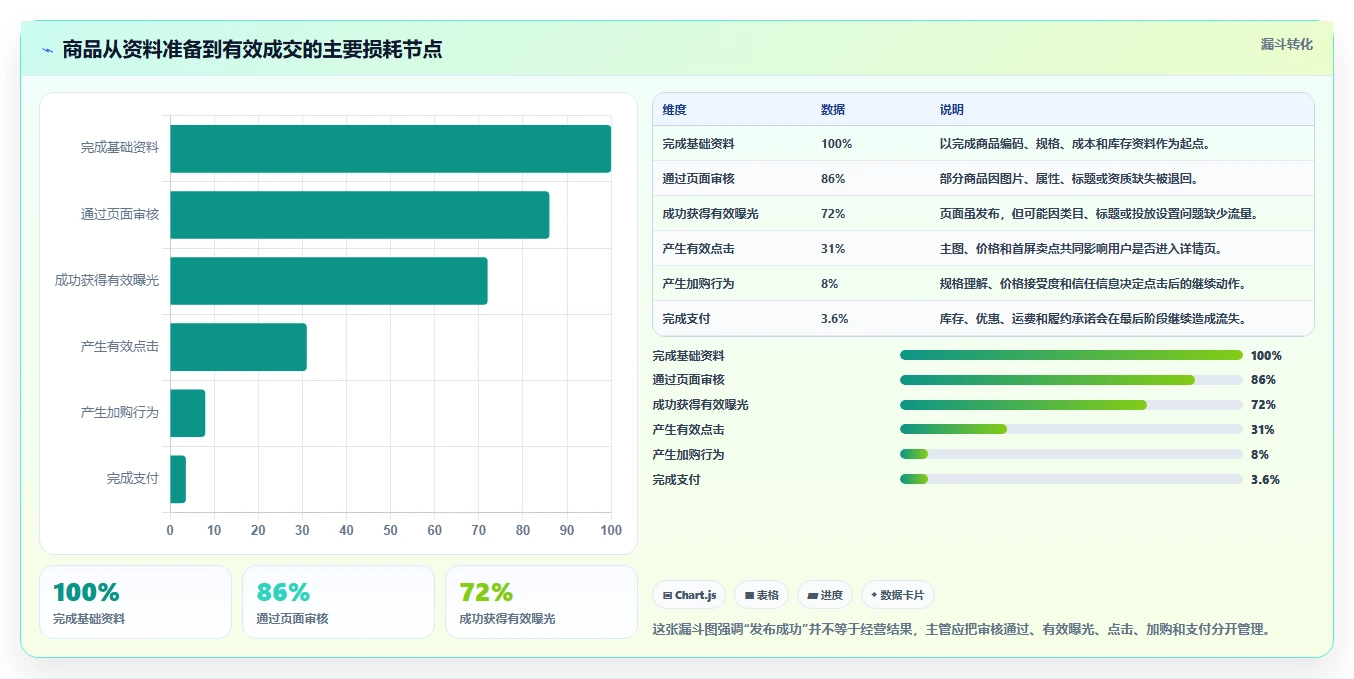1354x679 pixels.
Task: Click the 完成支付 label in the progress list
Action: click(676, 479)
